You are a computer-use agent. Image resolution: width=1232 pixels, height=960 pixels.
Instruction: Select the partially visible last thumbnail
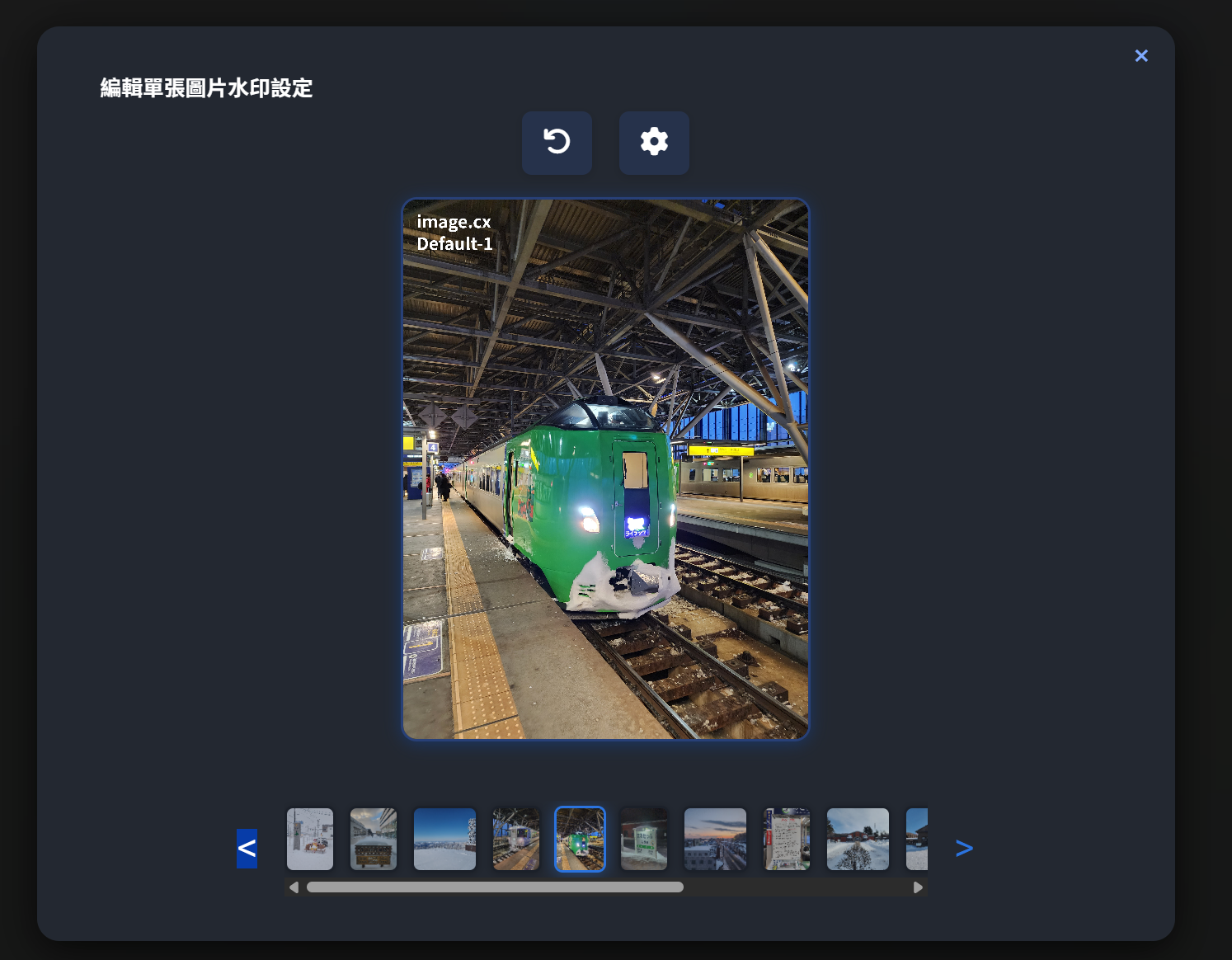pos(917,839)
